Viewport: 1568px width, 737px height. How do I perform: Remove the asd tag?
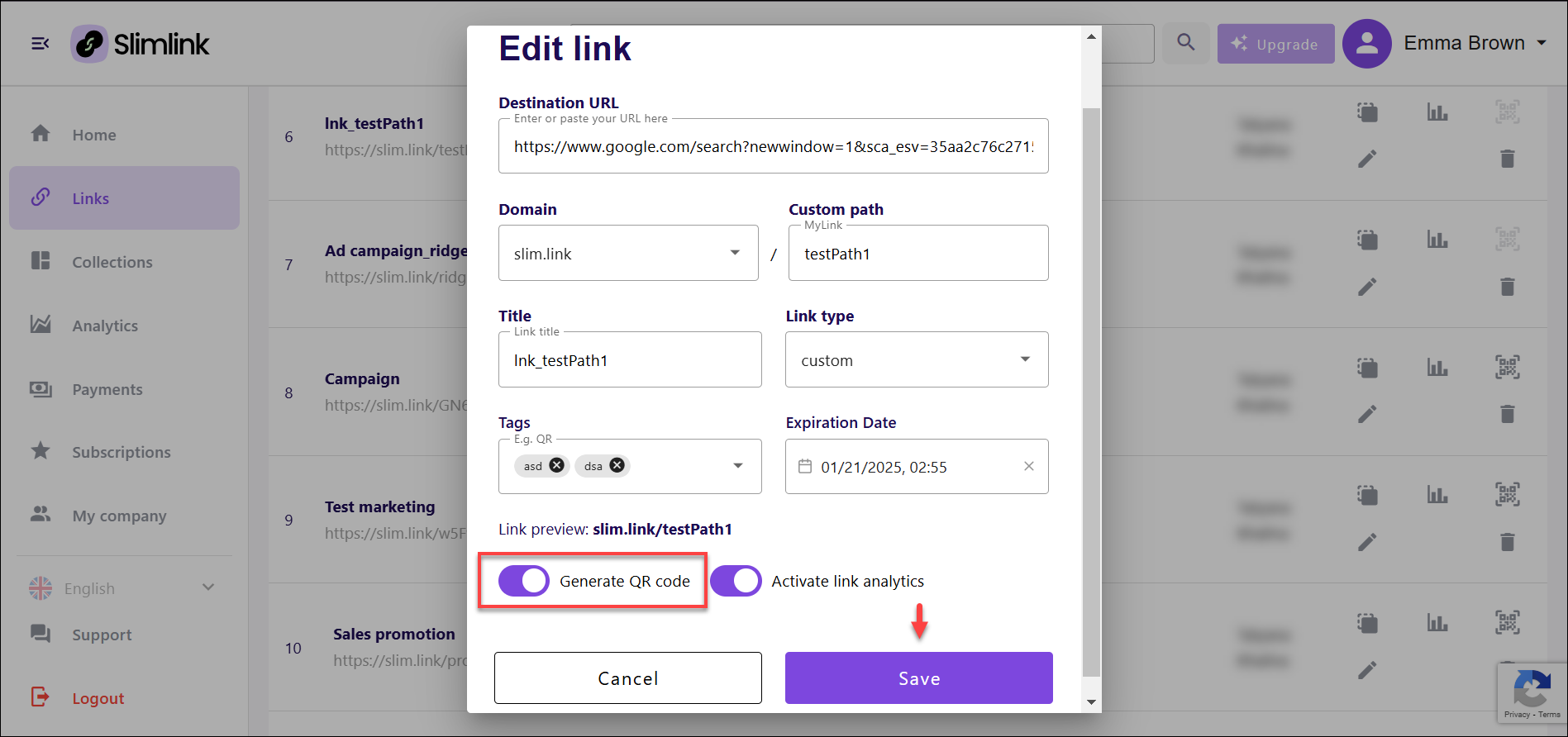(x=557, y=465)
